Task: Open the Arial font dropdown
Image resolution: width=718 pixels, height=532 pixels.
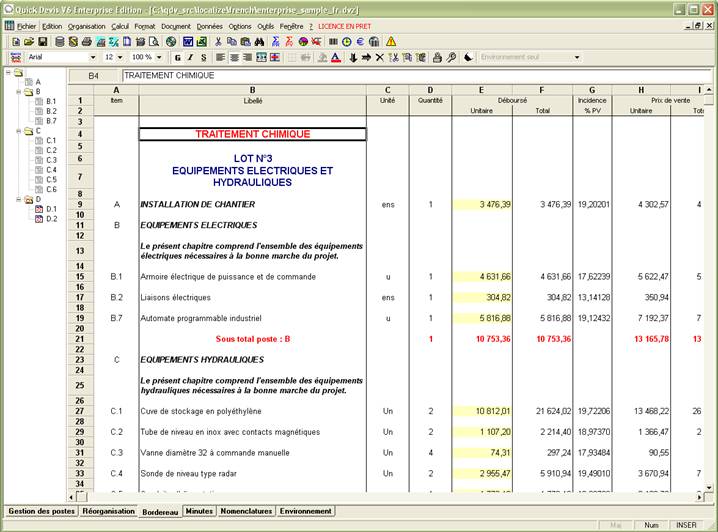Action: click(92, 58)
